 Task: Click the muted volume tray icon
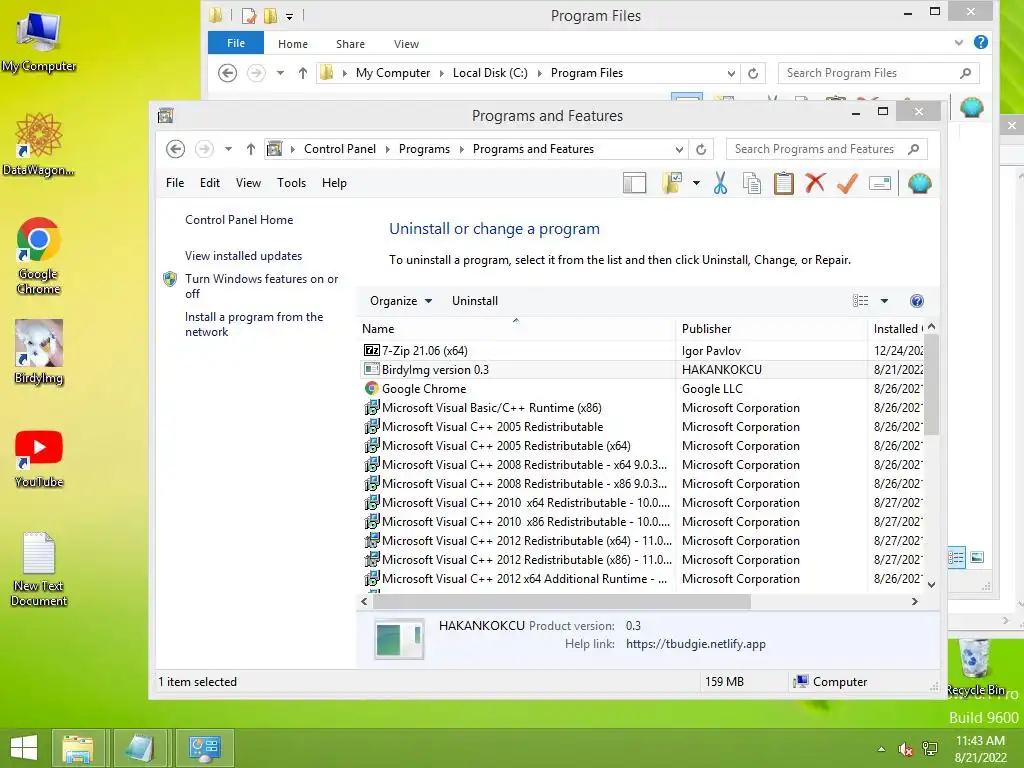[x=905, y=750]
